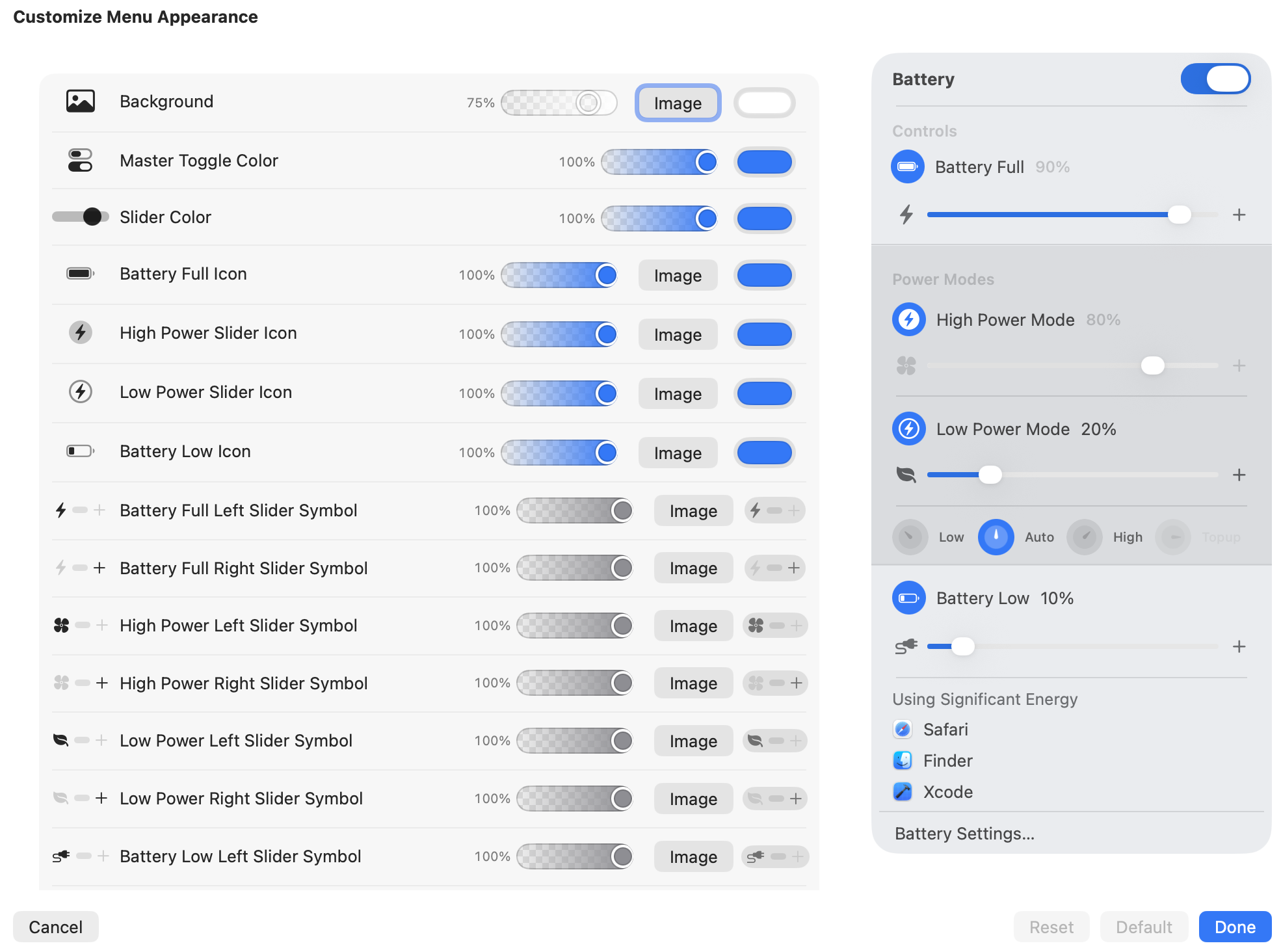Open the Background white color swatch
Image resolution: width=1281 pixels, height=952 pixels.
[765, 103]
